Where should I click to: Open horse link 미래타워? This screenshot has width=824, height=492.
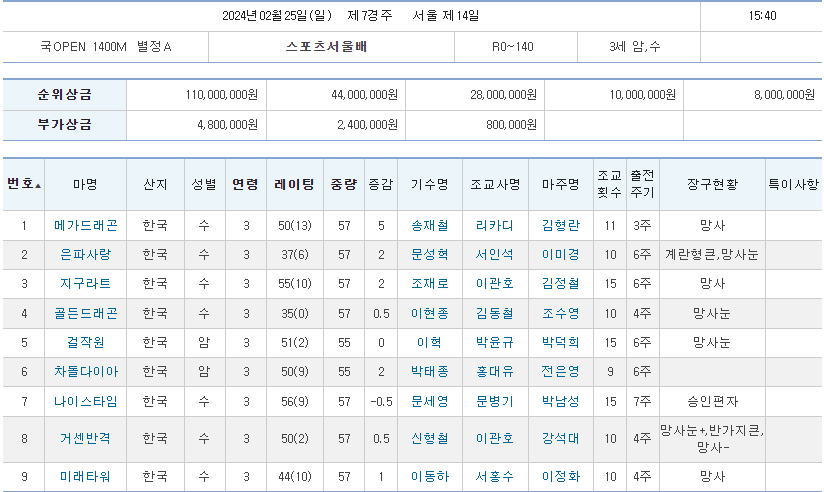pos(86,477)
